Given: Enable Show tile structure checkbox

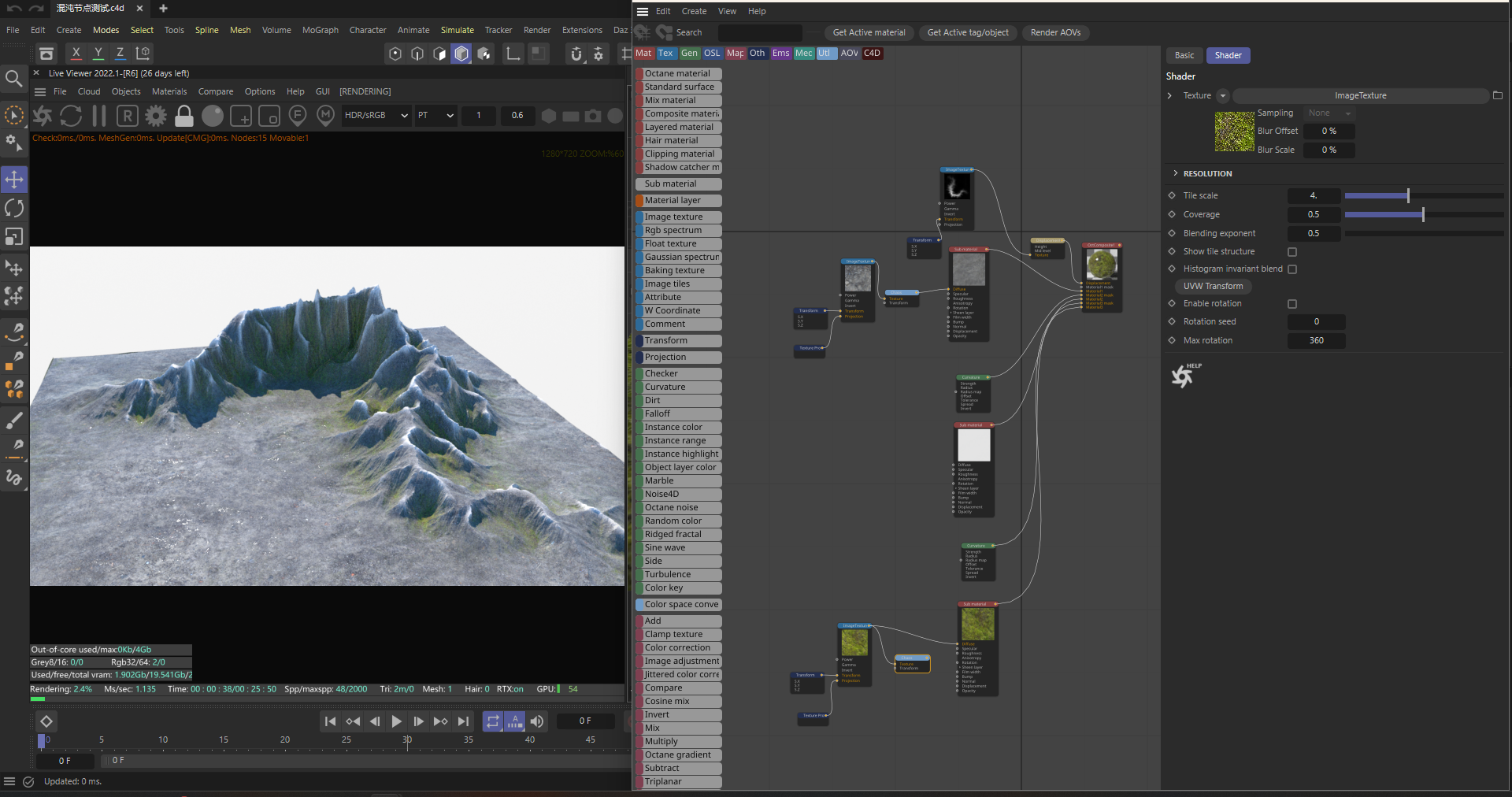Looking at the screenshot, I should (1292, 252).
